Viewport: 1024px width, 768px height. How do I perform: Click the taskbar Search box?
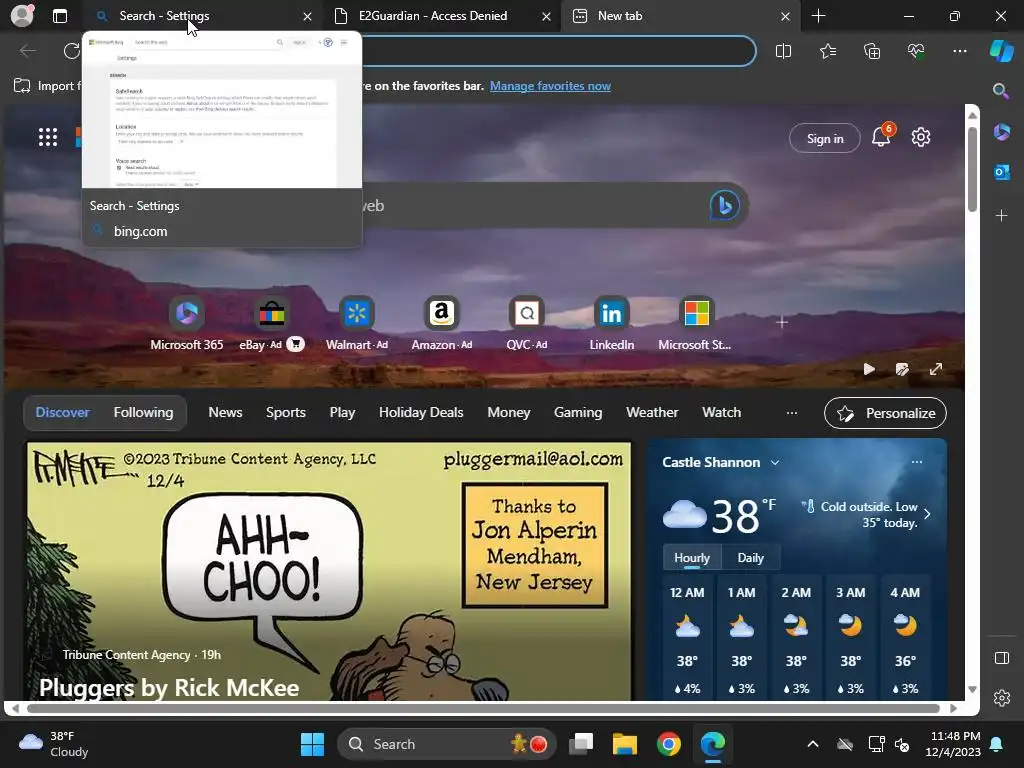click(x=447, y=744)
